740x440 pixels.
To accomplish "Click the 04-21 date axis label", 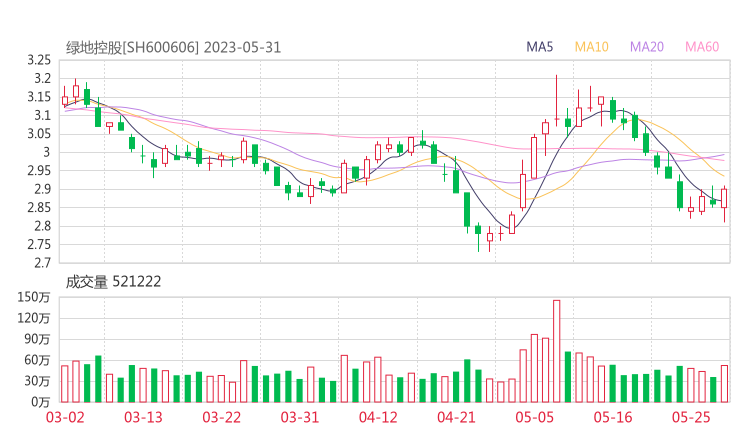I will pyautogui.click(x=456, y=417).
